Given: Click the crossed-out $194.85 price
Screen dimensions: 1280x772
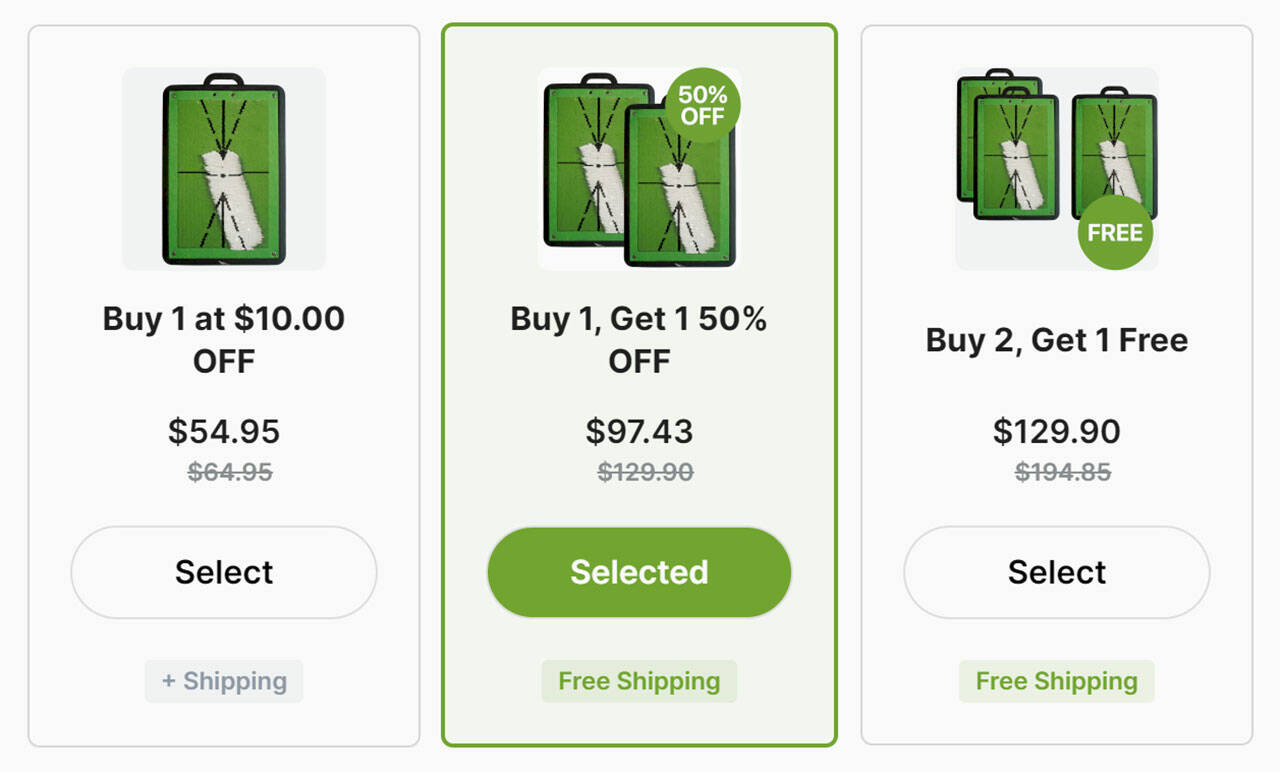Looking at the screenshot, I should point(1063,472).
